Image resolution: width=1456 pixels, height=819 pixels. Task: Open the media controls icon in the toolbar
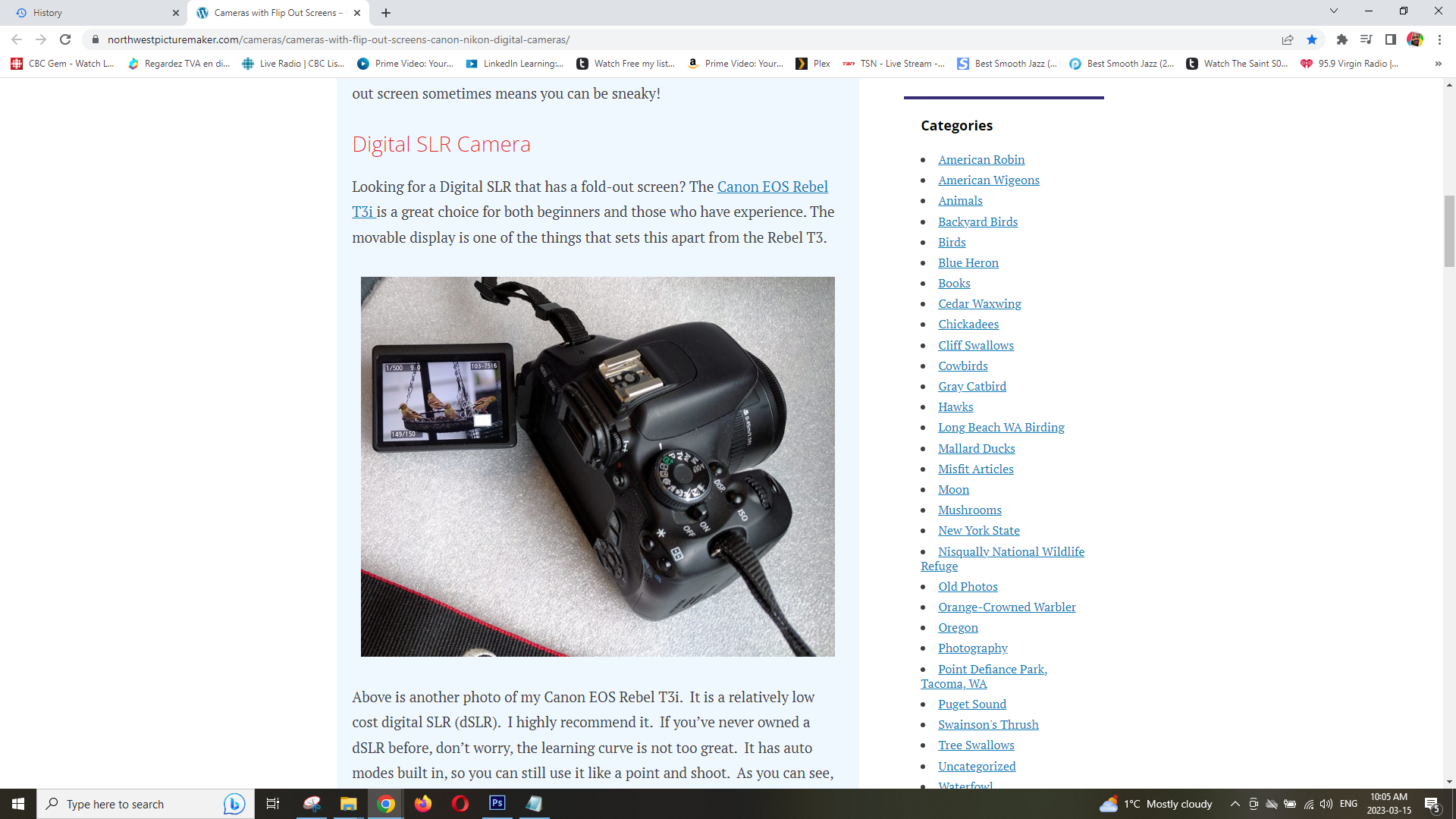point(1366,39)
